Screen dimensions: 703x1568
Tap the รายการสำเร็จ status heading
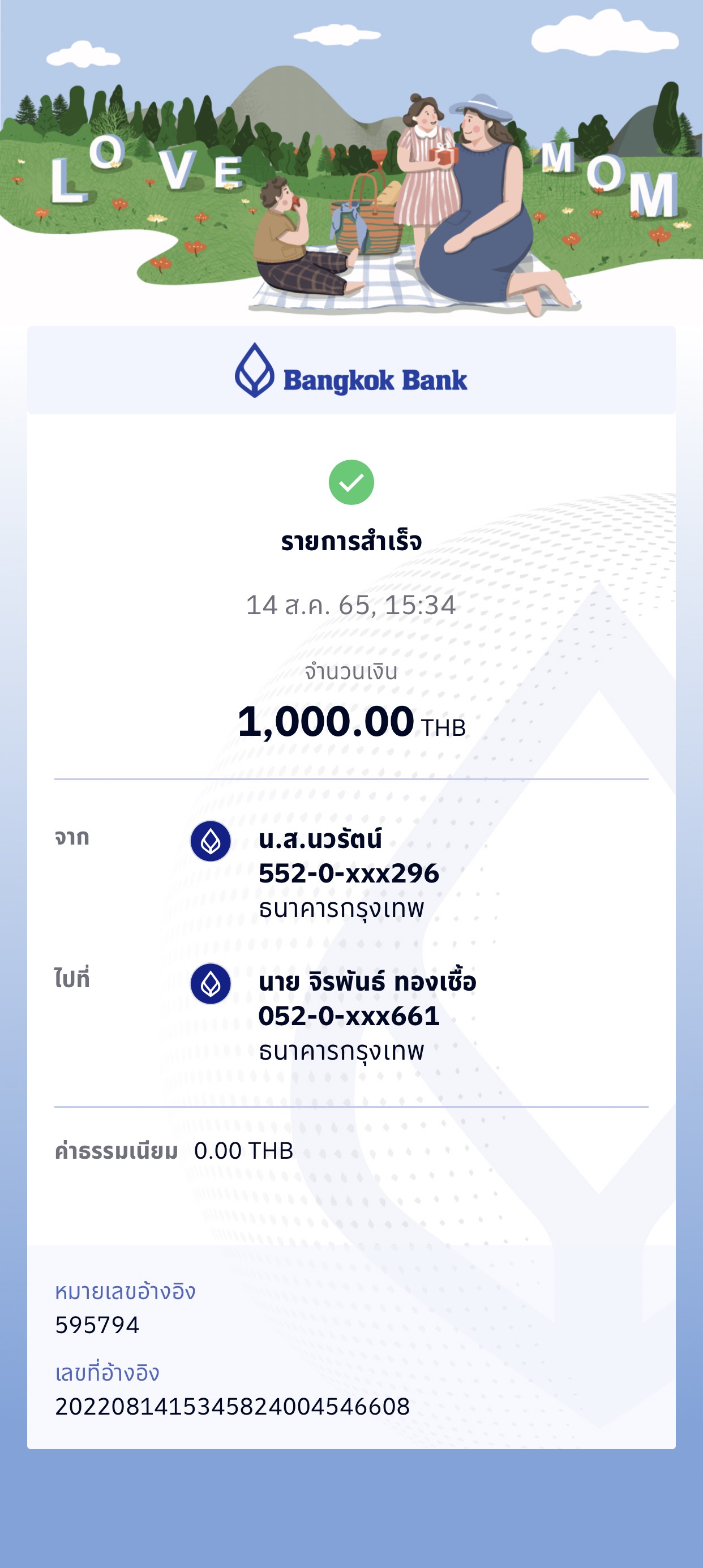tap(351, 541)
